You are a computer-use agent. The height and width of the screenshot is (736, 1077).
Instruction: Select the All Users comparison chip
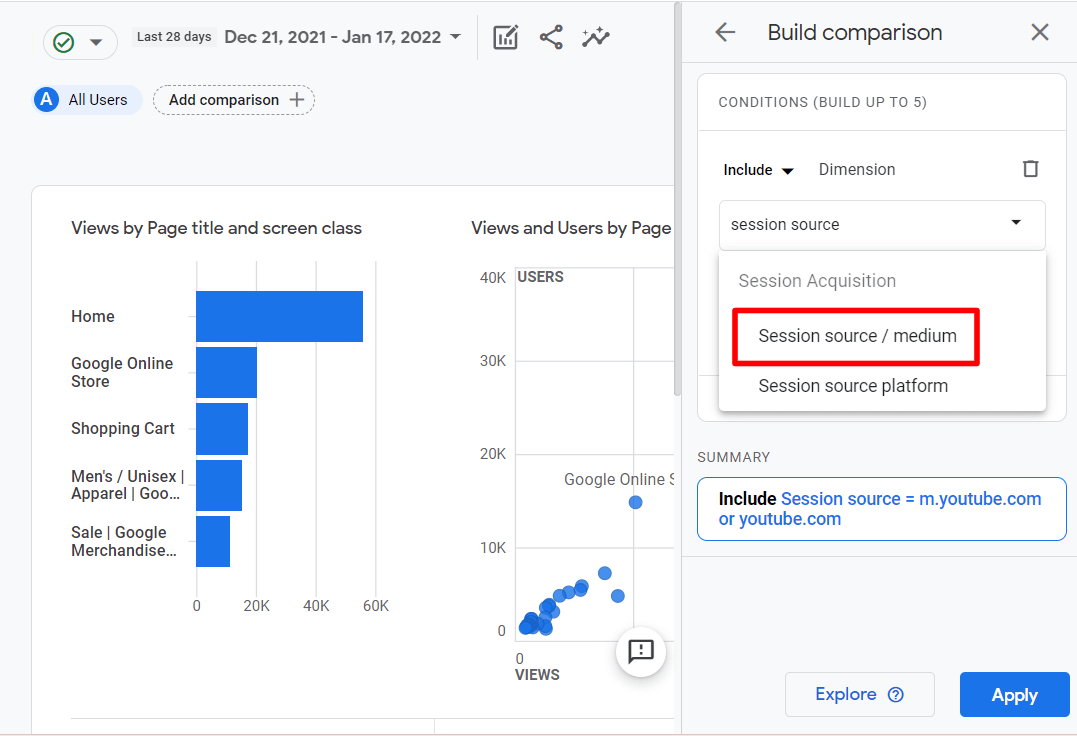point(86,100)
